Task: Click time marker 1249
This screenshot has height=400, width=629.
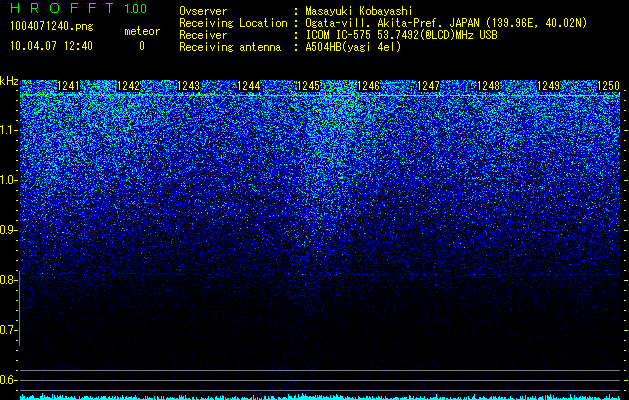Action: point(548,86)
